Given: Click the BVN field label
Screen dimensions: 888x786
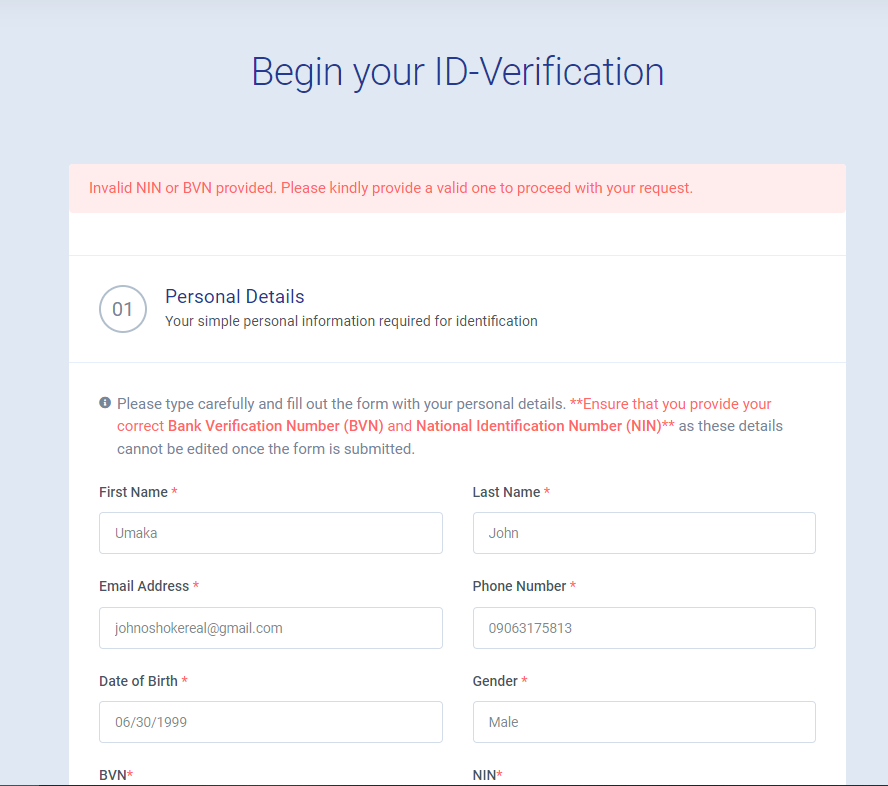Looking at the screenshot, I should point(113,775).
